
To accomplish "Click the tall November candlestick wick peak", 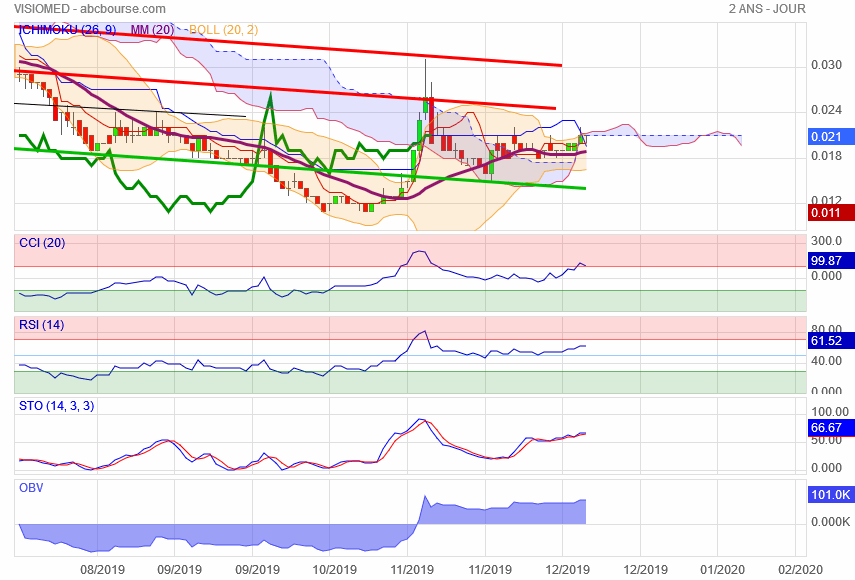I will point(425,60).
